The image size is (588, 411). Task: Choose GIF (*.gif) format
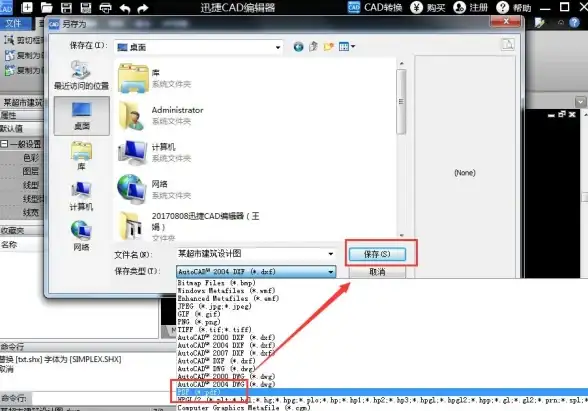point(199,314)
